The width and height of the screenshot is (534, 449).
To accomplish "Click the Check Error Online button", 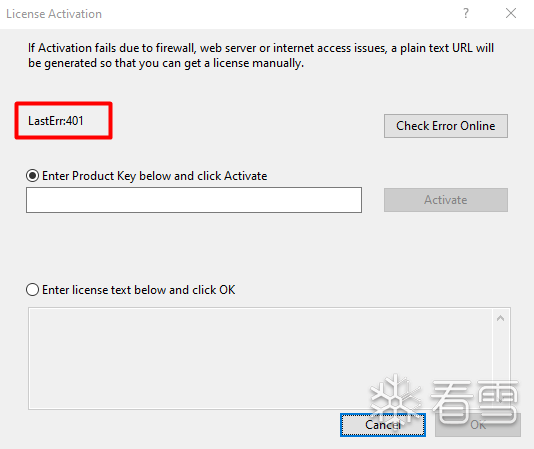I will point(446,126).
